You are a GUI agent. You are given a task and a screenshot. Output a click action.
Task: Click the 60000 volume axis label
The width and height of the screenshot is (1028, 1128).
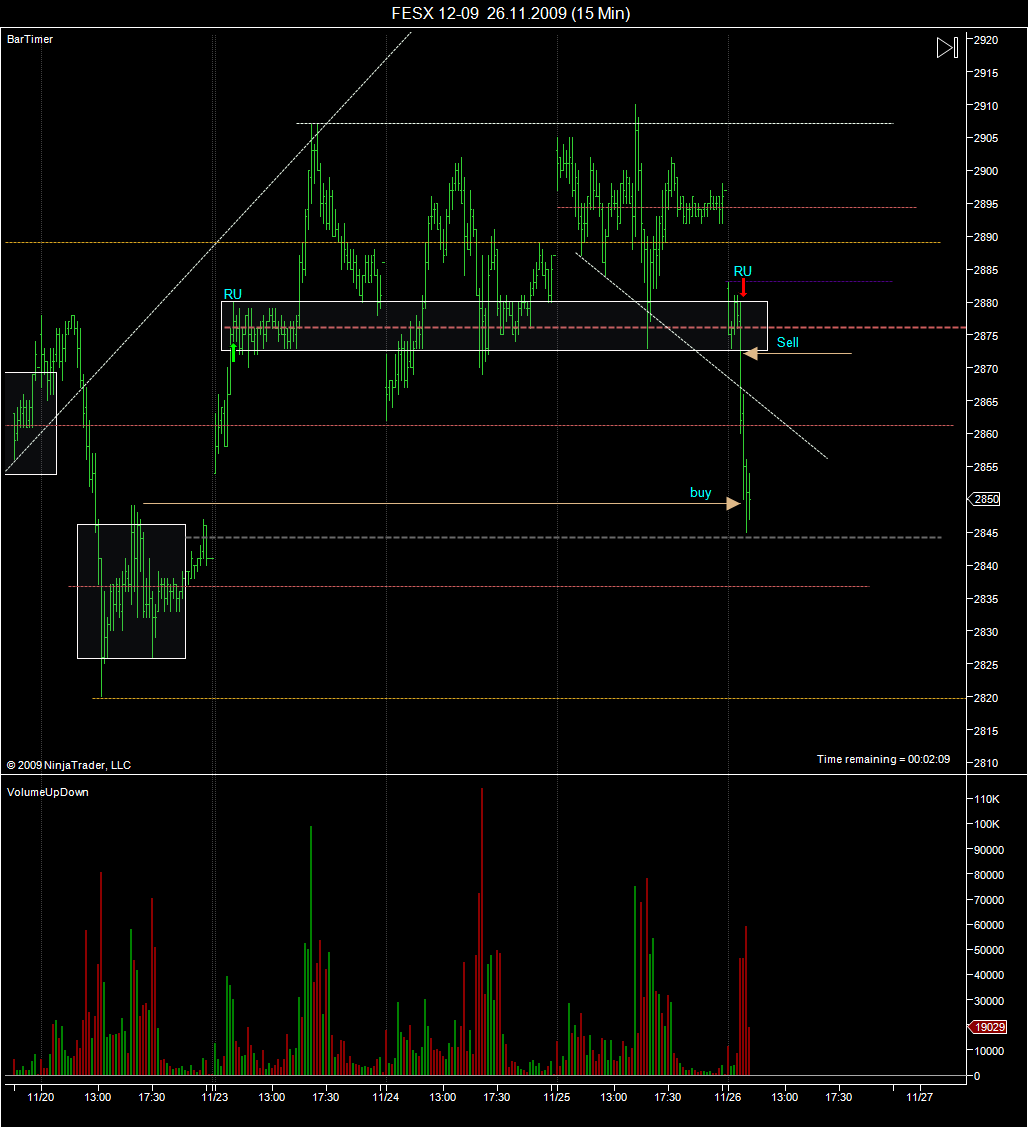click(x=989, y=925)
